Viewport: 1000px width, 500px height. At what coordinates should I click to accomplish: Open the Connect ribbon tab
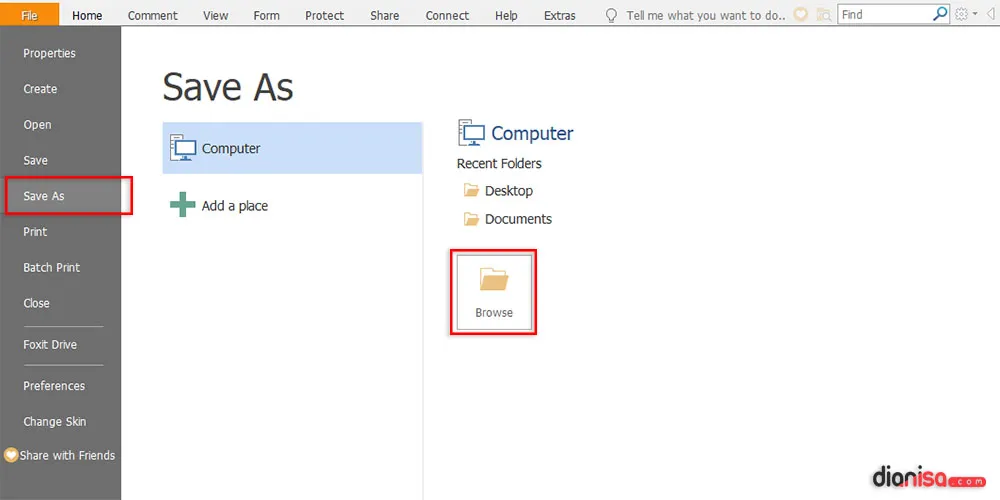pos(447,15)
